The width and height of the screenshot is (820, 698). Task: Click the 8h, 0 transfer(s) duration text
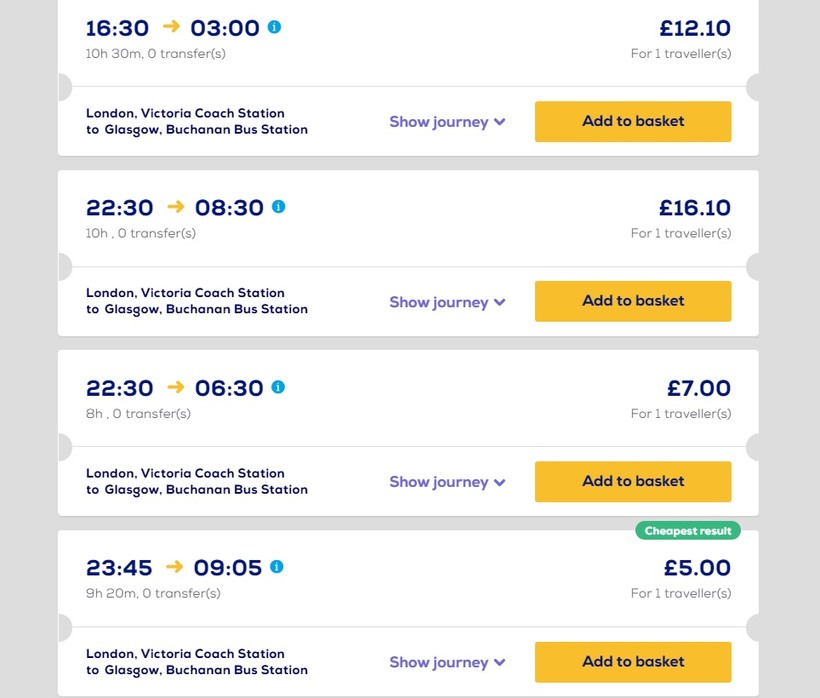(138, 413)
